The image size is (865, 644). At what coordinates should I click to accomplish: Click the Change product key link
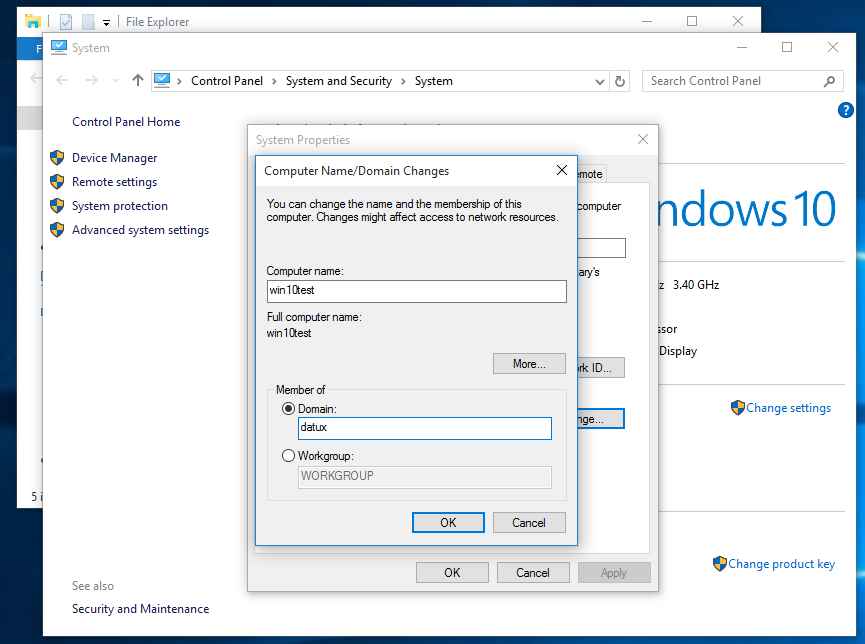(781, 563)
